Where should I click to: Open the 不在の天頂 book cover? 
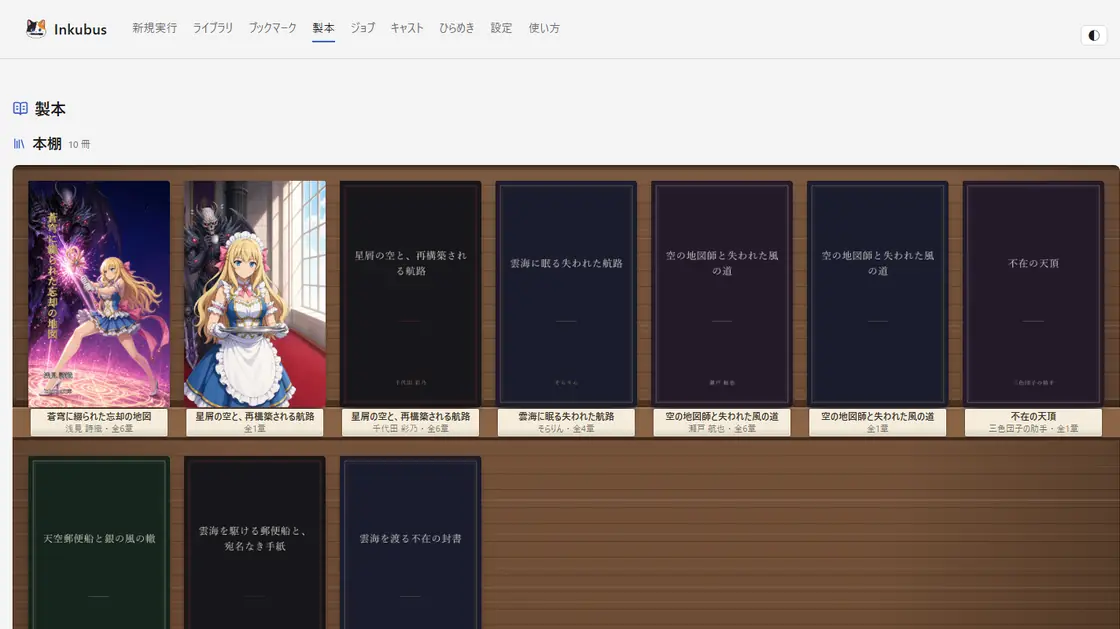[1034, 293]
